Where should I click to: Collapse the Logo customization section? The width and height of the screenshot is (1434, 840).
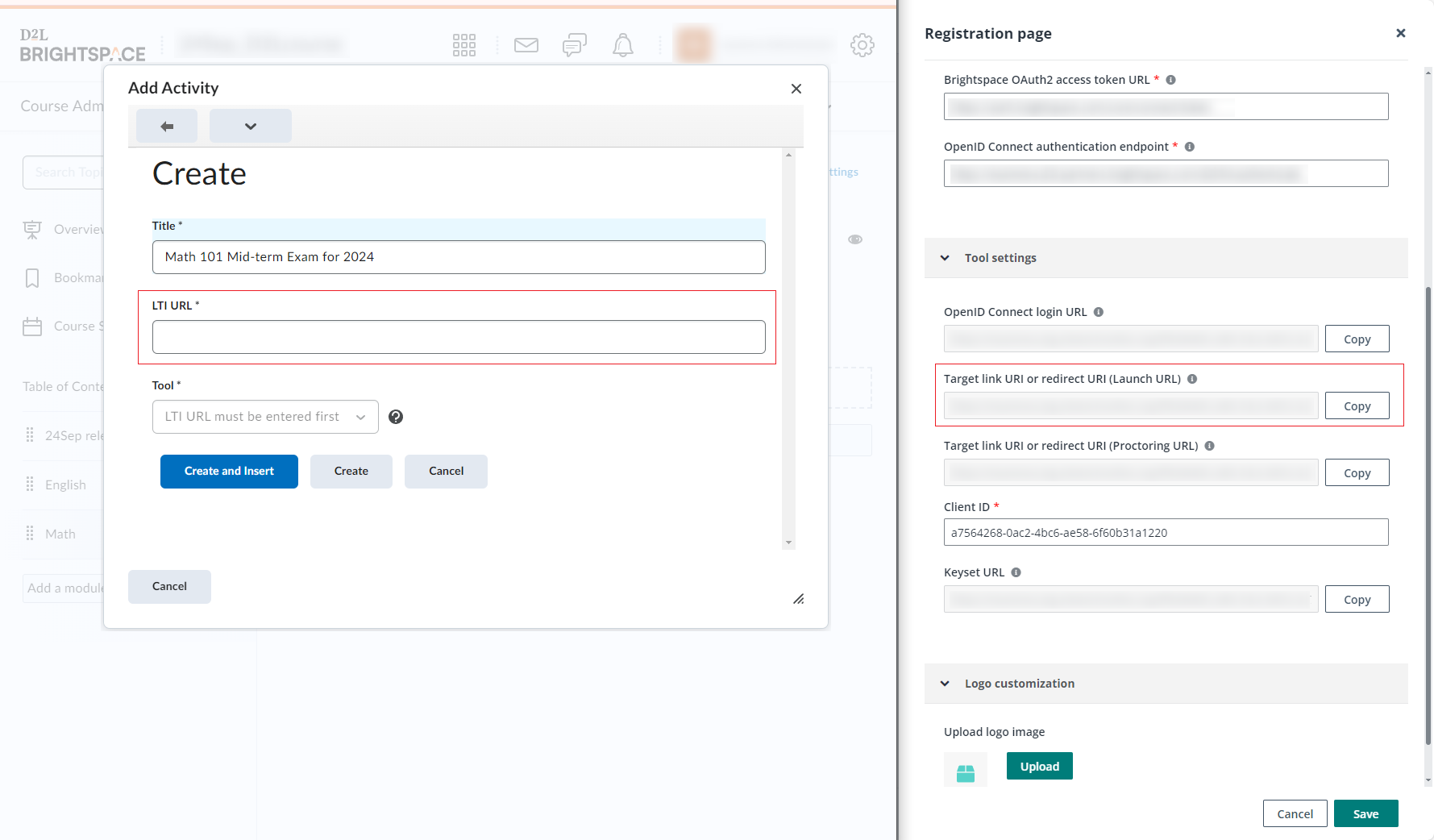945,684
